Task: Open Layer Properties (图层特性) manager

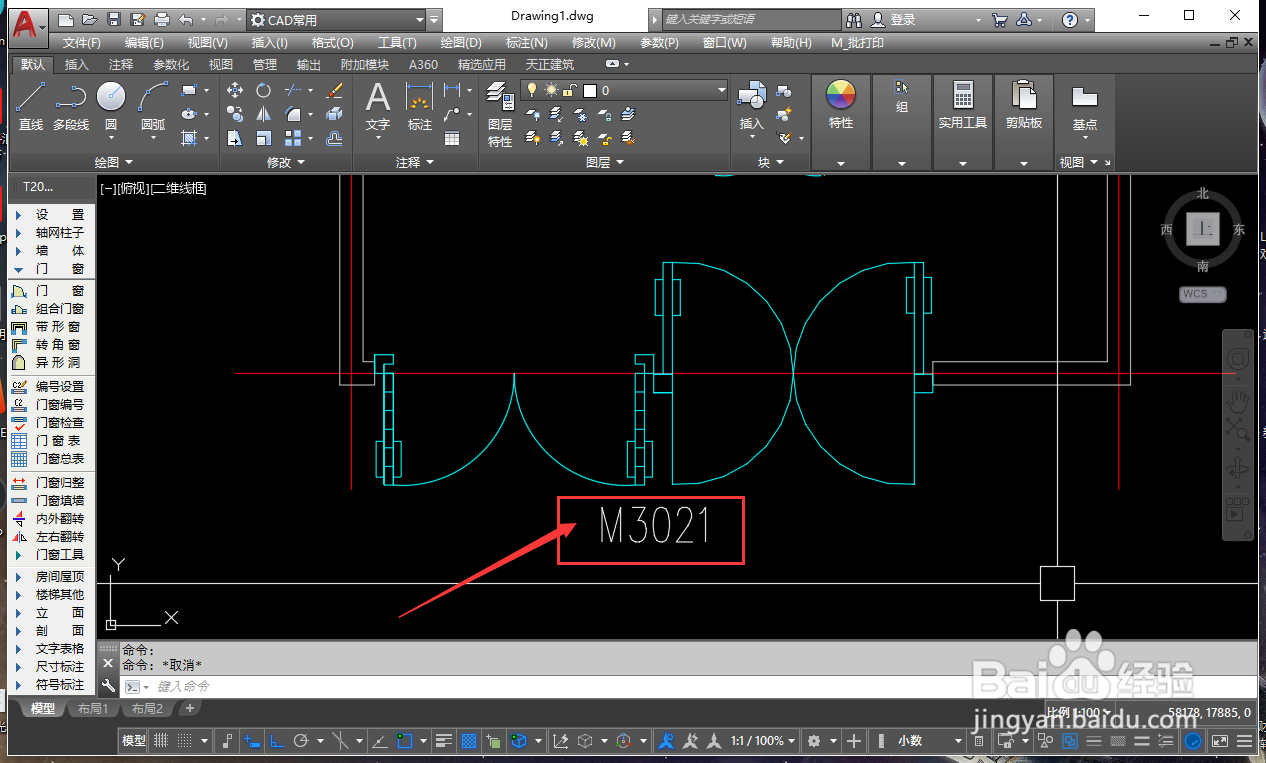Action: click(x=500, y=115)
